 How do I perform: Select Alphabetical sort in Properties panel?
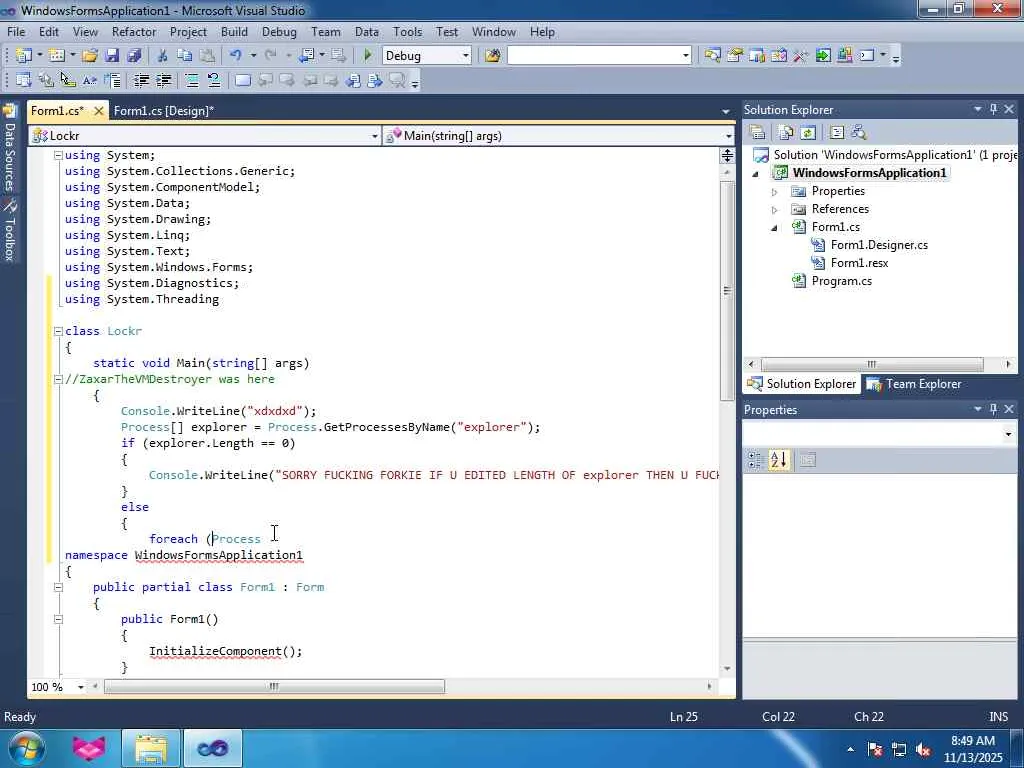pyautogui.click(x=778, y=460)
